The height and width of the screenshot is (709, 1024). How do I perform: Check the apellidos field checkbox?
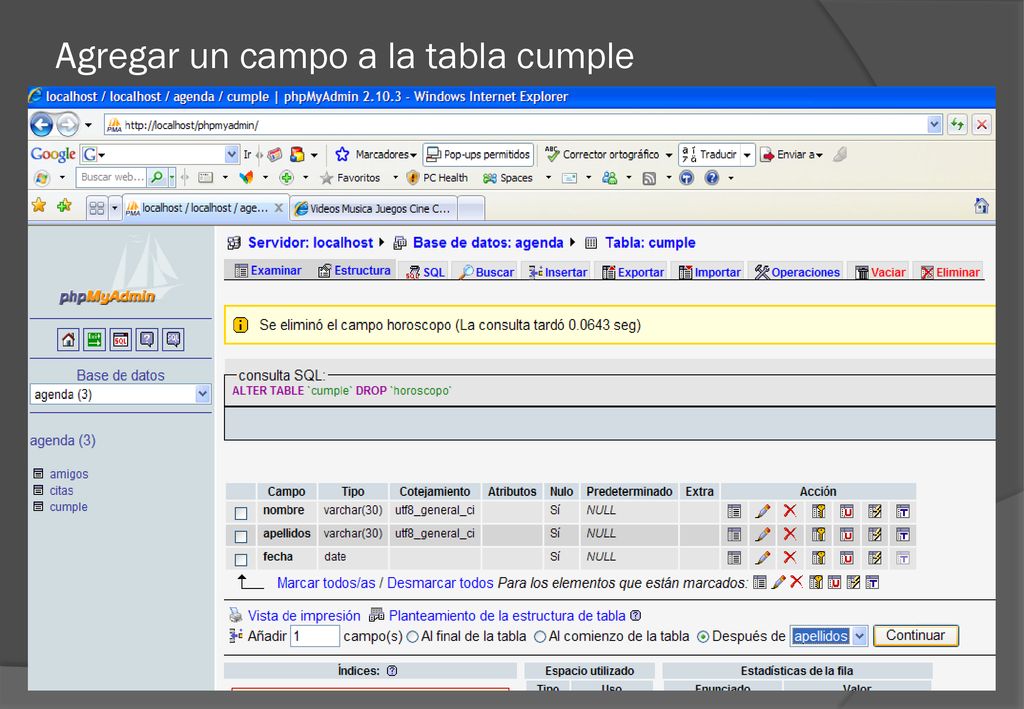click(x=241, y=537)
